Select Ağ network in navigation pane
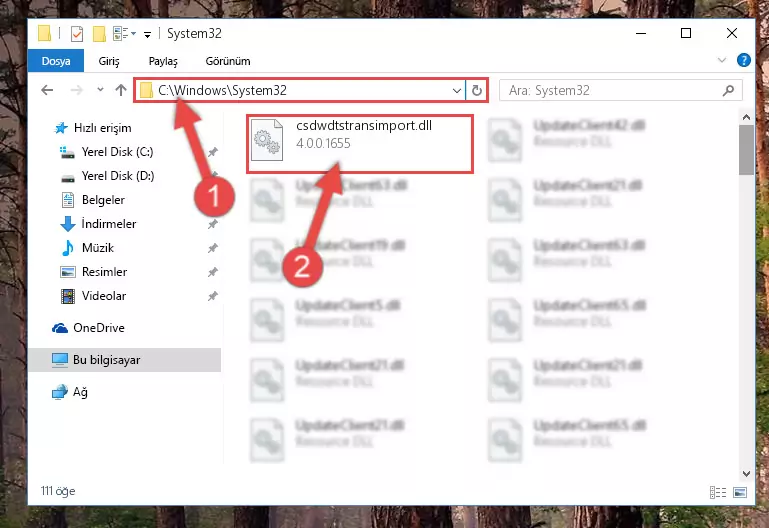 pos(70,392)
